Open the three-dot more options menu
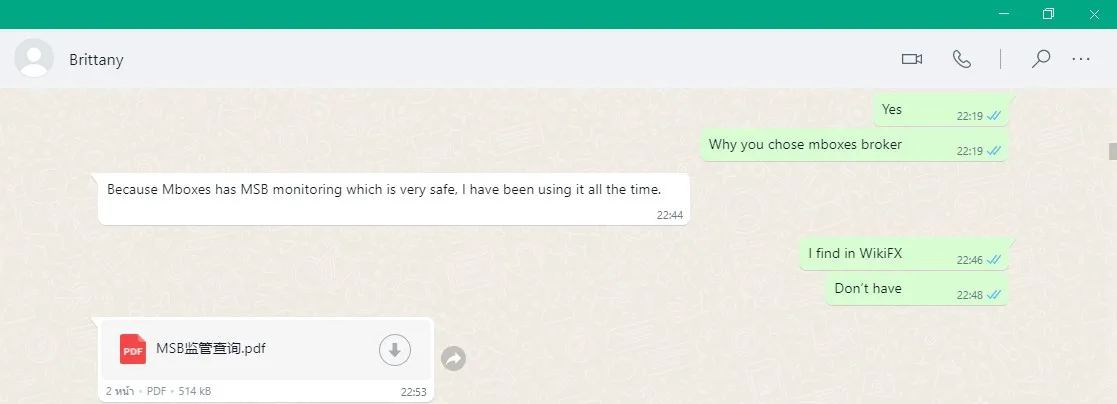1117x404 pixels. click(1081, 59)
